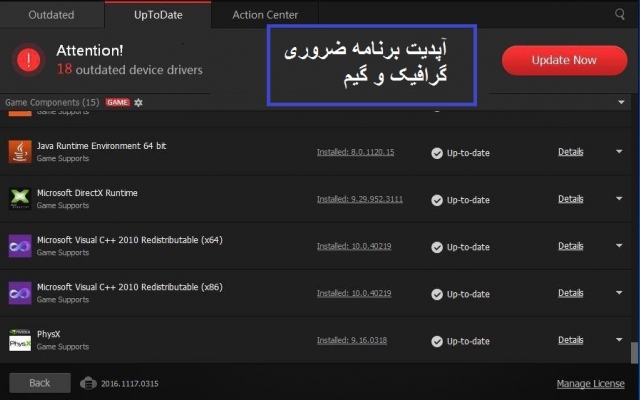This screenshot has height=400, width=640.
Task: Click the Game Components (15) header
Action: (52, 102)
